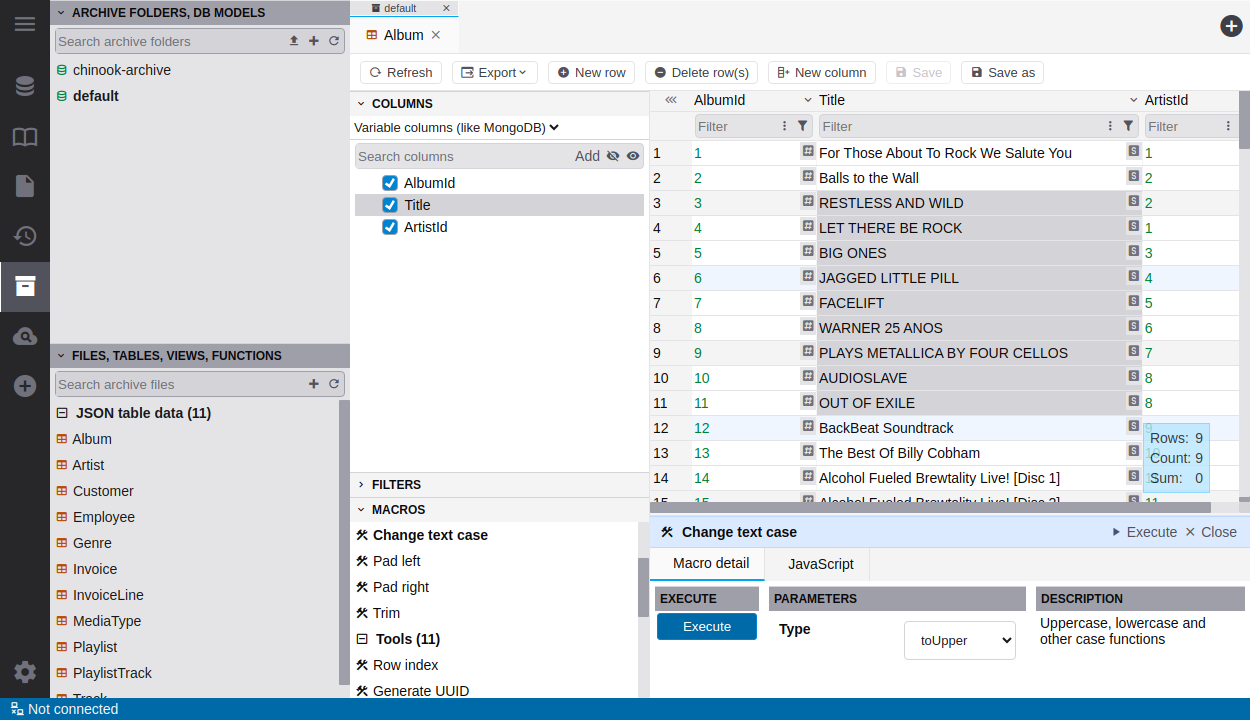This screenshot has width=1250, height=720.
Task: Click hide columns crossed-eye icon
Action: tap(613, 156)
